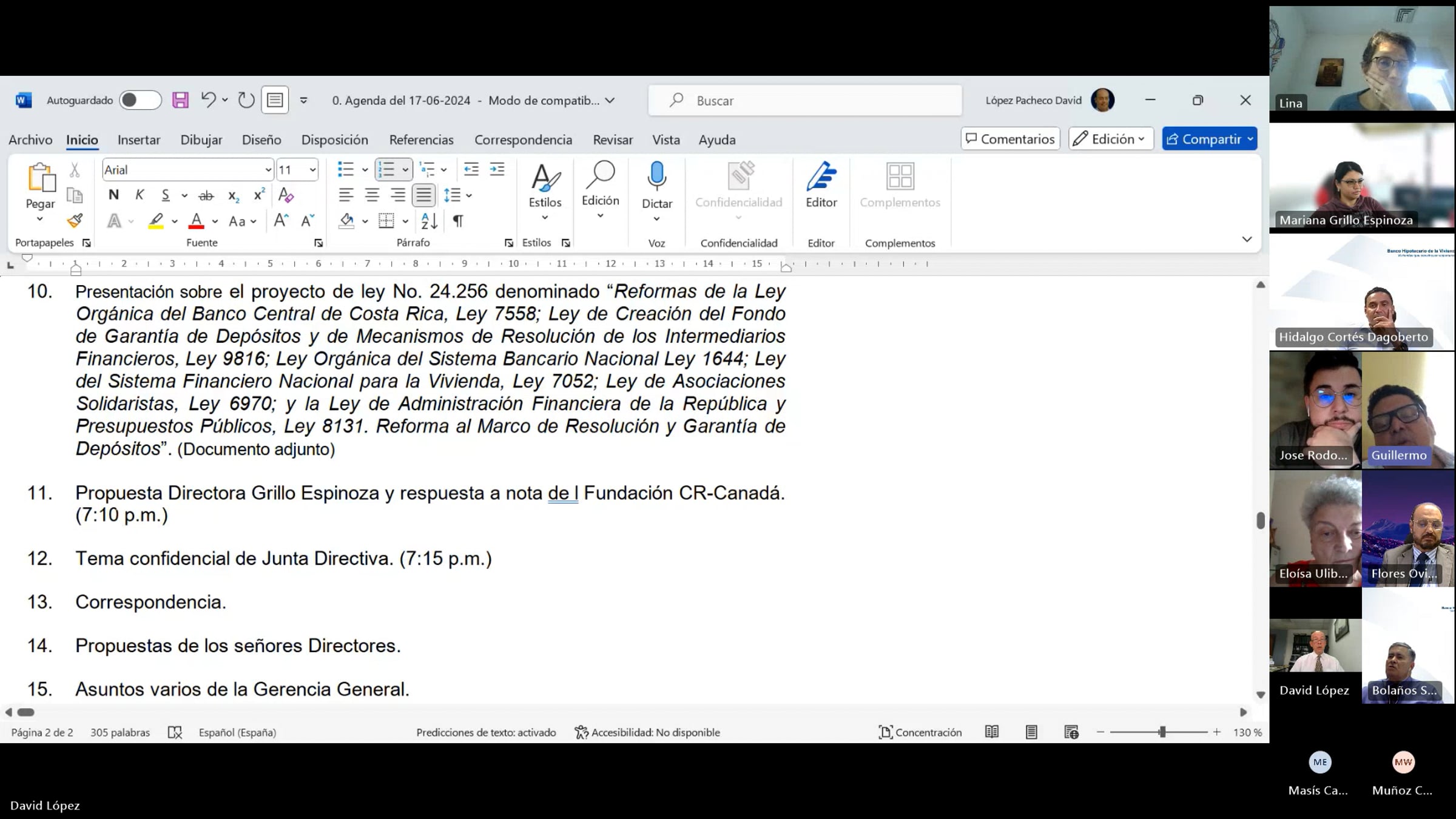
Task: Toggle Negrita (N) bold formatting
Action: 113,195
